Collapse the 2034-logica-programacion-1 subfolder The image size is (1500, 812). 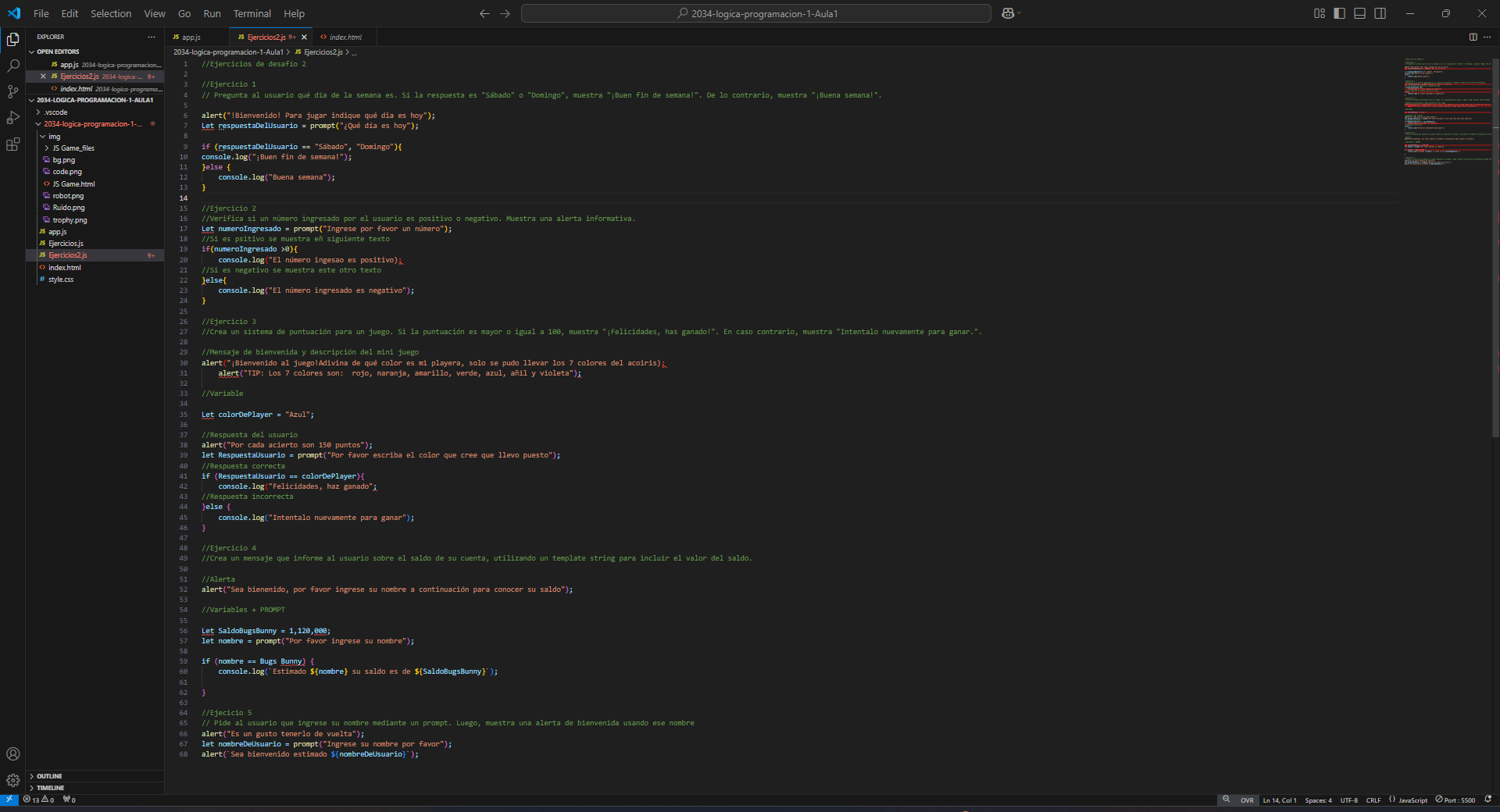[92, 124]
